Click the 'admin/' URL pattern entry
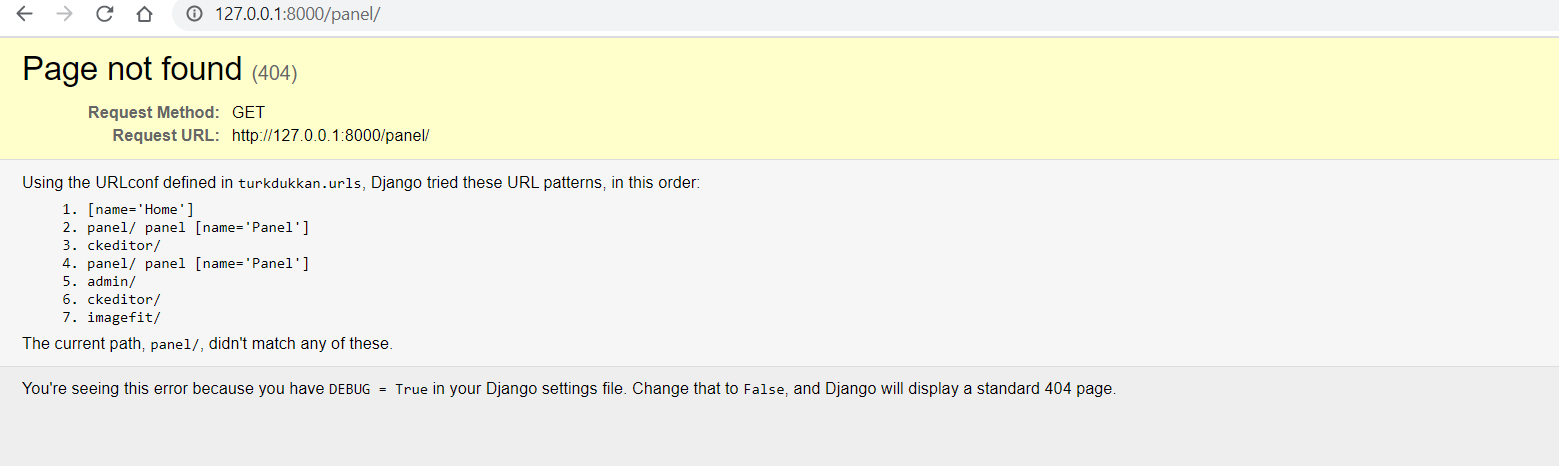The height and width of the screenshot is (466, 1559). (111, 281)
